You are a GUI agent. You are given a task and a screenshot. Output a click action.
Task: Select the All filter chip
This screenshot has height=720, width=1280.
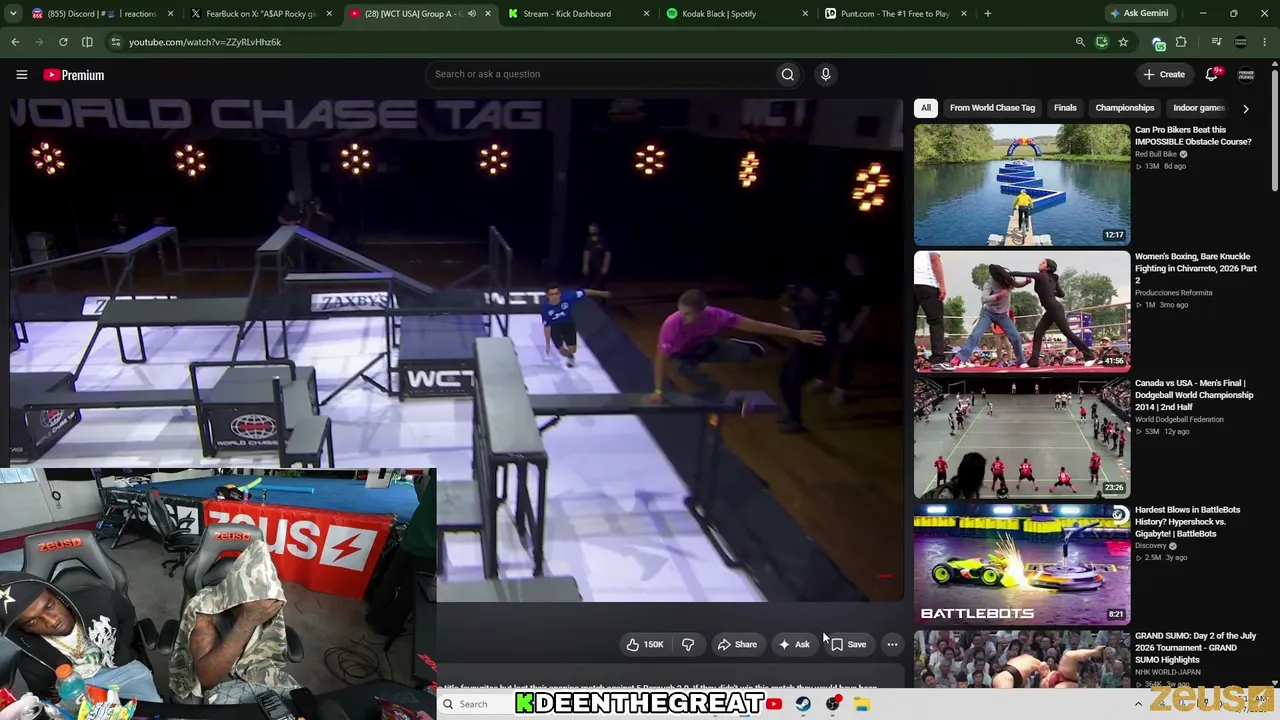(x=926, y=108)
